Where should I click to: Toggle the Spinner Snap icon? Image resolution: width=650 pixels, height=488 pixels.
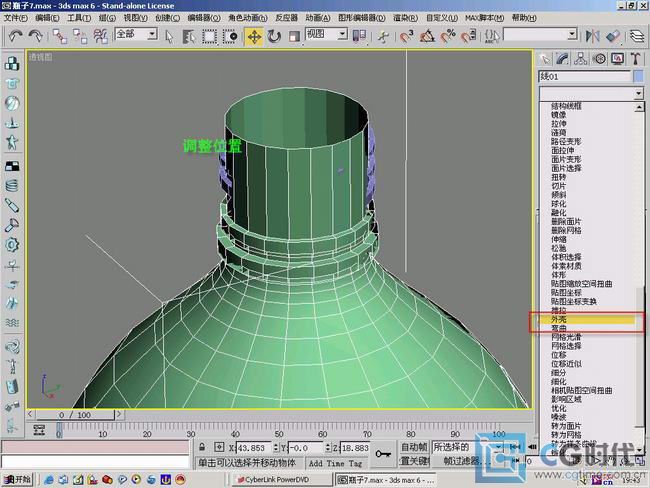[468, 36]
